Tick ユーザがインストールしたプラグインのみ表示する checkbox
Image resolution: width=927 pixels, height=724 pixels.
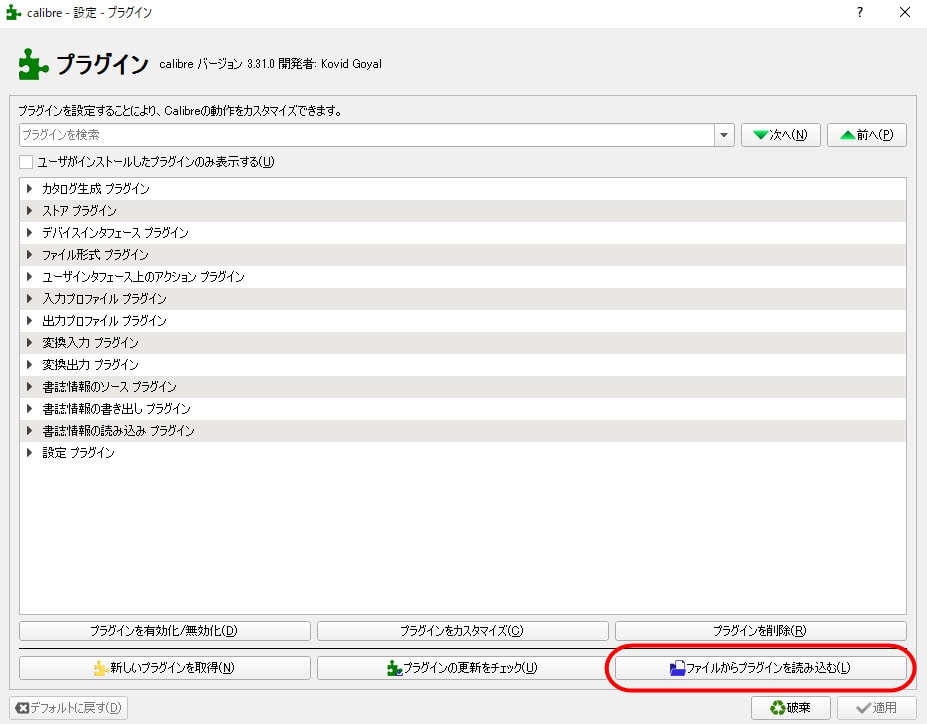coord(26,161)
